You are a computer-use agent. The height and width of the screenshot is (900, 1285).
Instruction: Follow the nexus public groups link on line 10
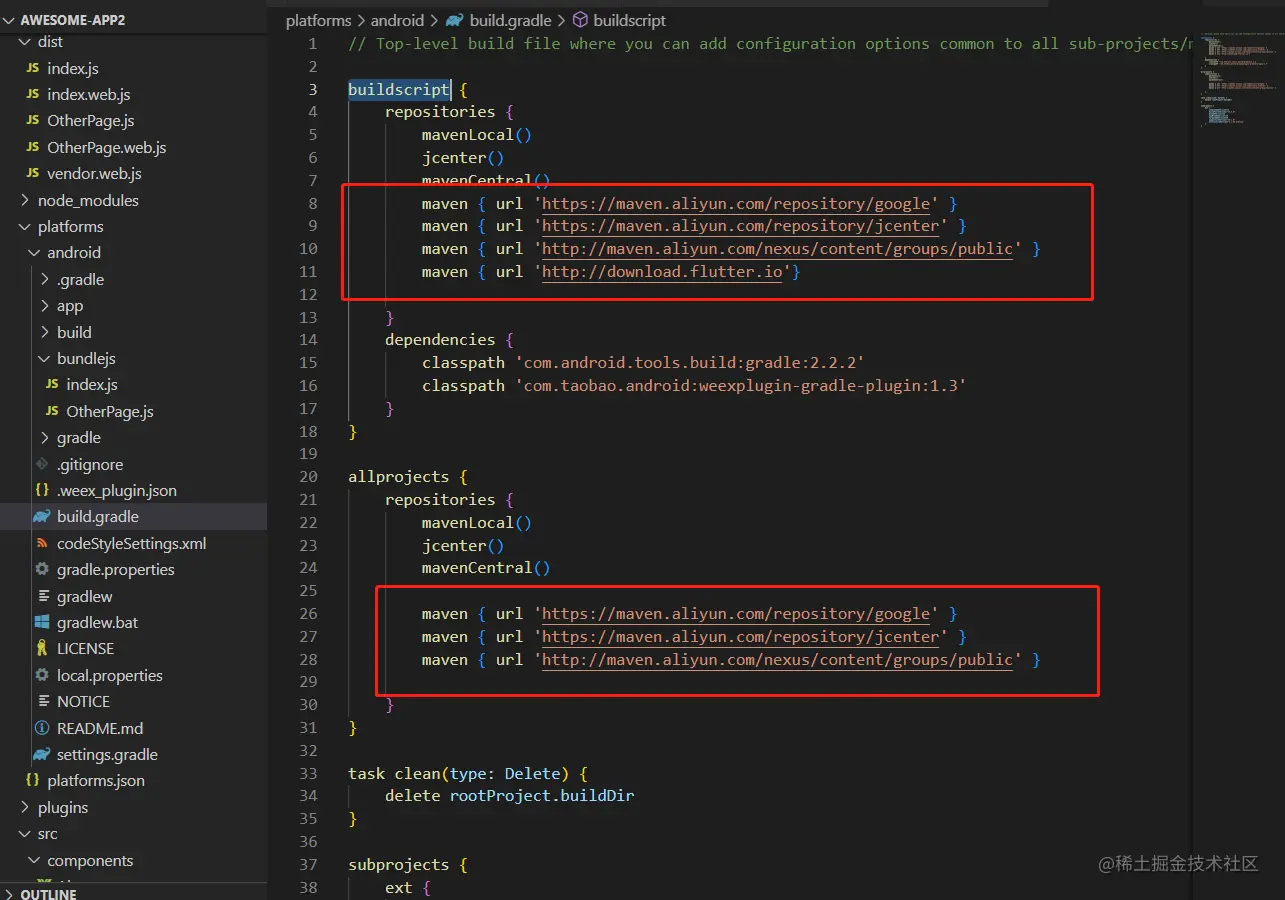777,249
